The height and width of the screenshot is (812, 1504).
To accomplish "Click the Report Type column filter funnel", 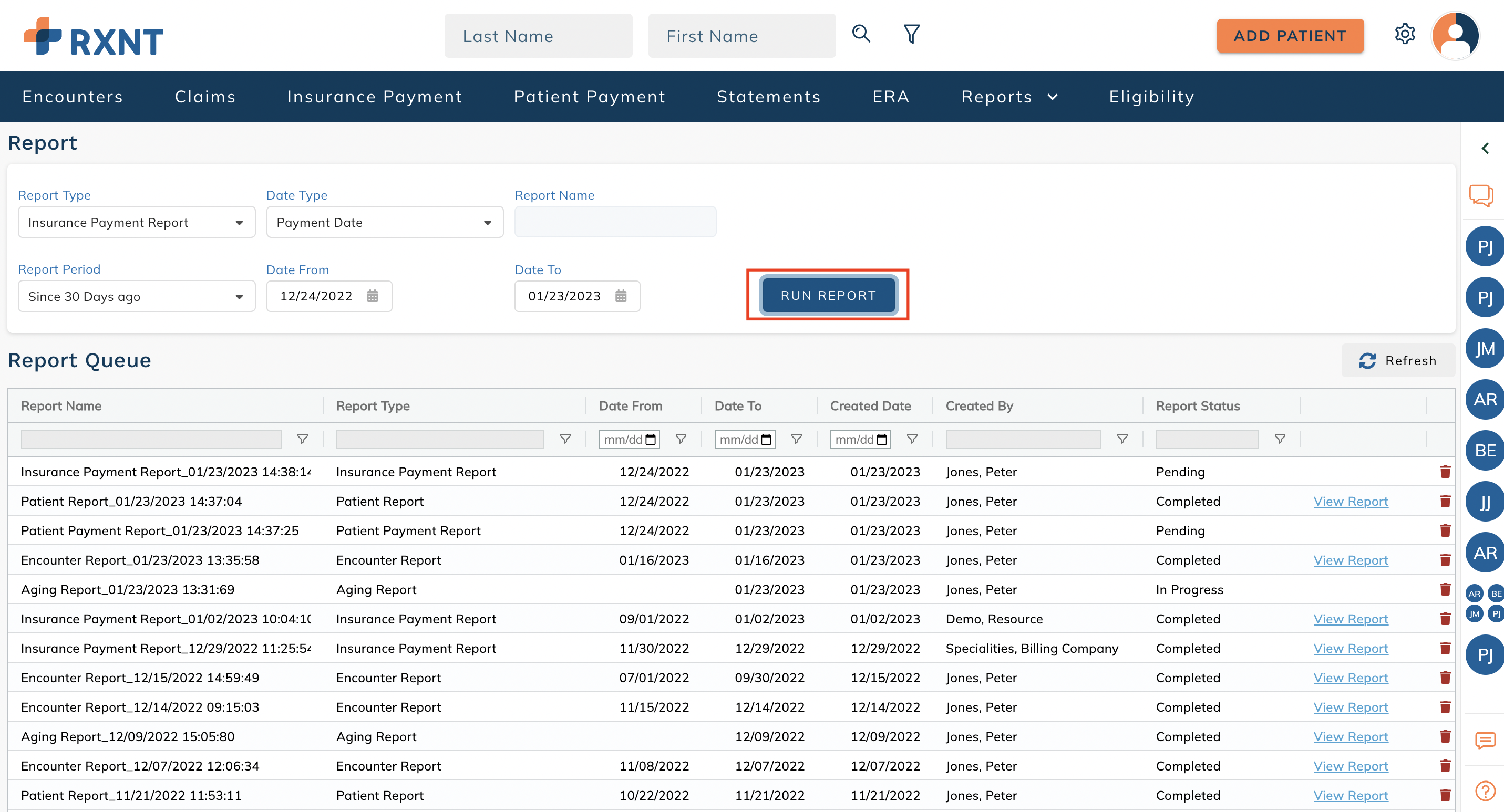I will pyautogui.click(x=565, y=439).
